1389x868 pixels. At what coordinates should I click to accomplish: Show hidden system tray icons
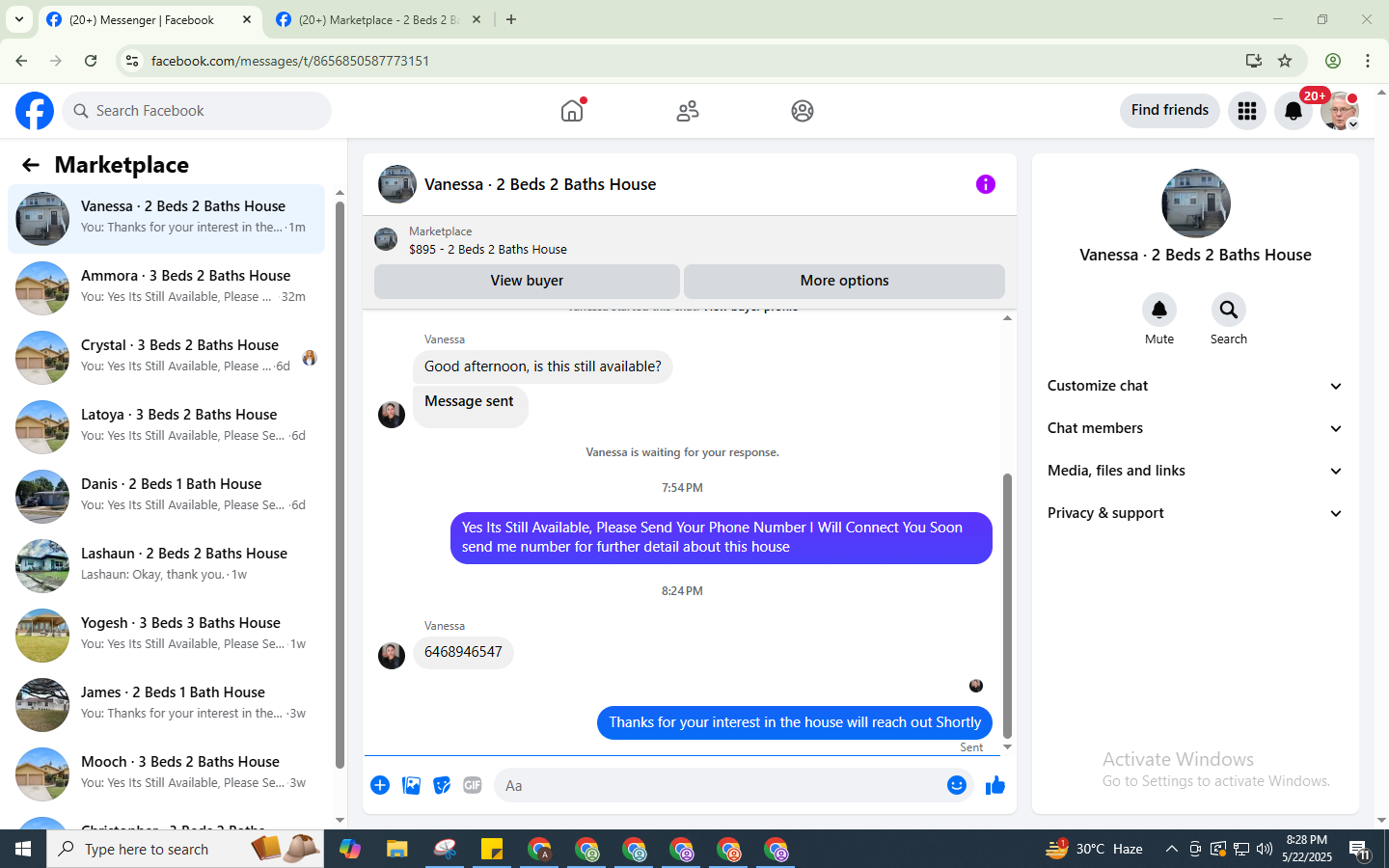[x=1171, y=849]
